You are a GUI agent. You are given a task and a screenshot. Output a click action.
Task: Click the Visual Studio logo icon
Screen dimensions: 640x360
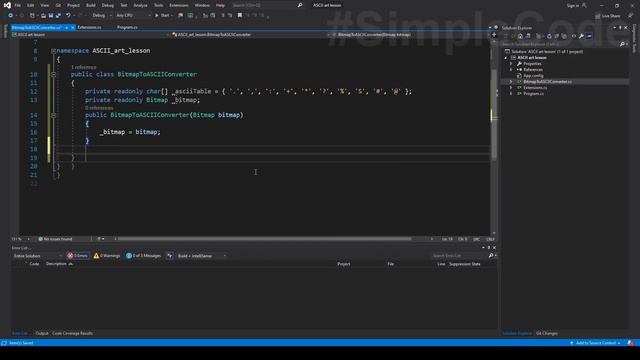click(7, 5)
